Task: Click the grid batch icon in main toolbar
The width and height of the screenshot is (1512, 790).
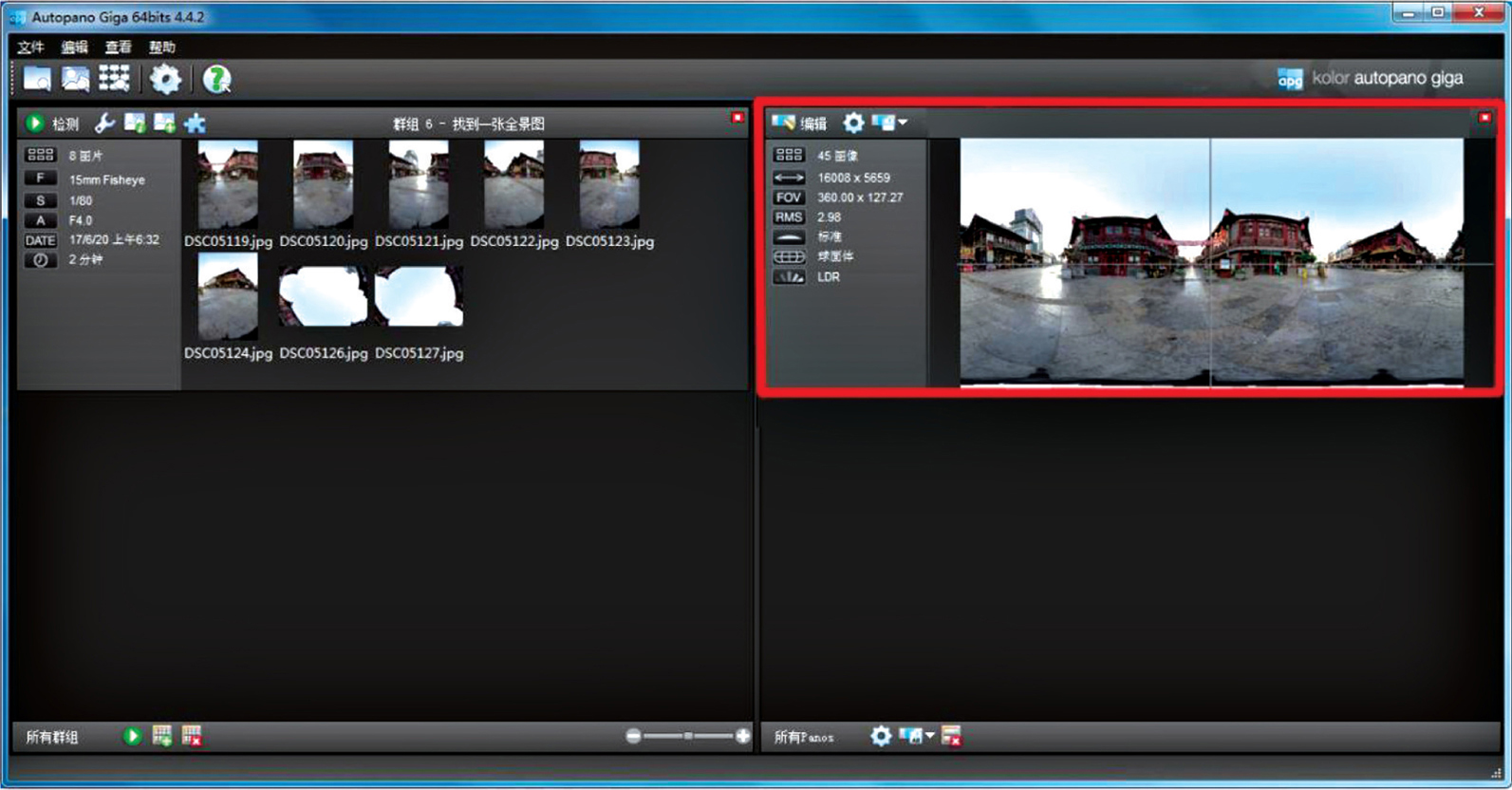Action: coord(114,79)
